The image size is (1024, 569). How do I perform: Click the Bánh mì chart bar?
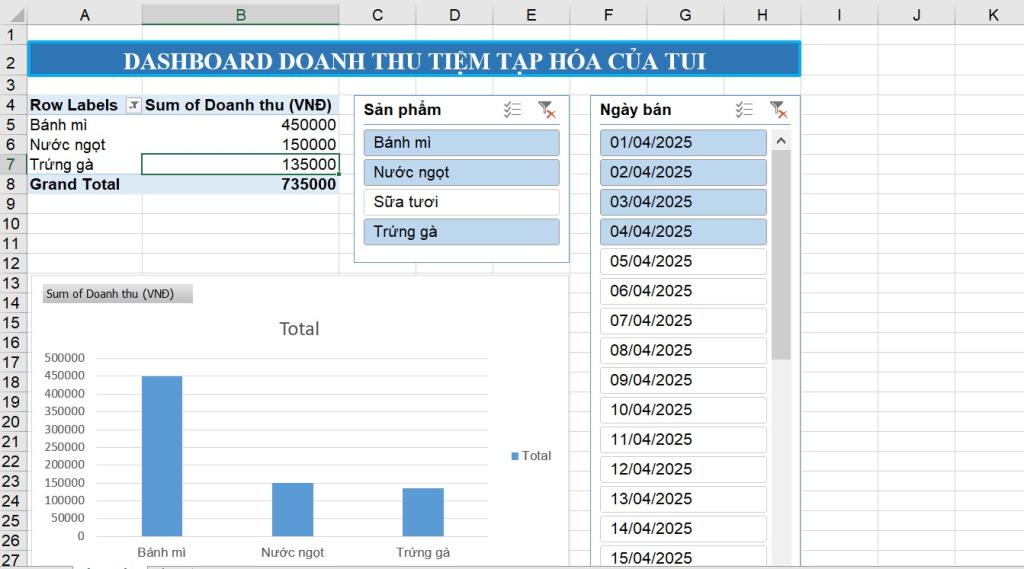pyautogui.click(x=162, y=455)
